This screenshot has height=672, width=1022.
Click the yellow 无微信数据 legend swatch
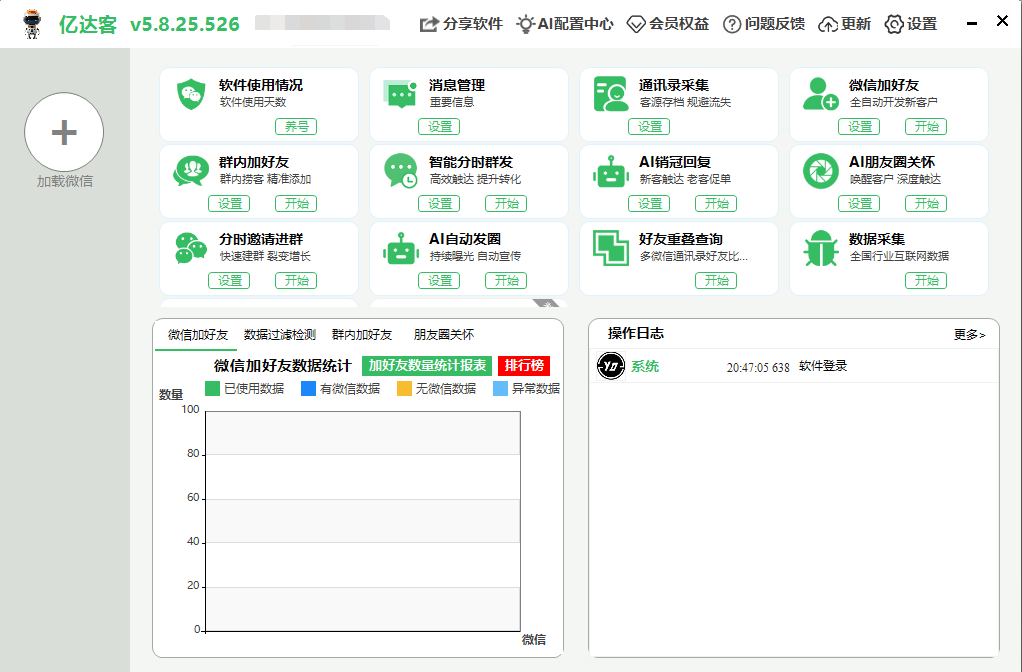[x=404, y=388]
